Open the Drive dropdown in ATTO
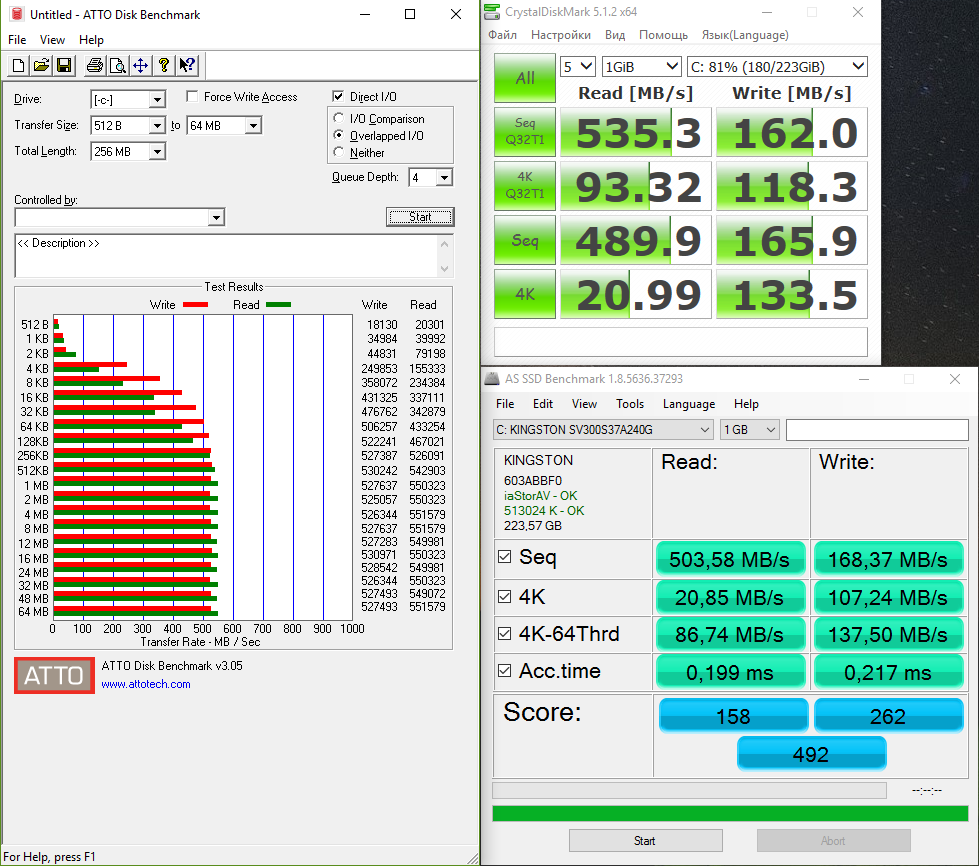Screen dimensions: 979x866 pos(157,100)
